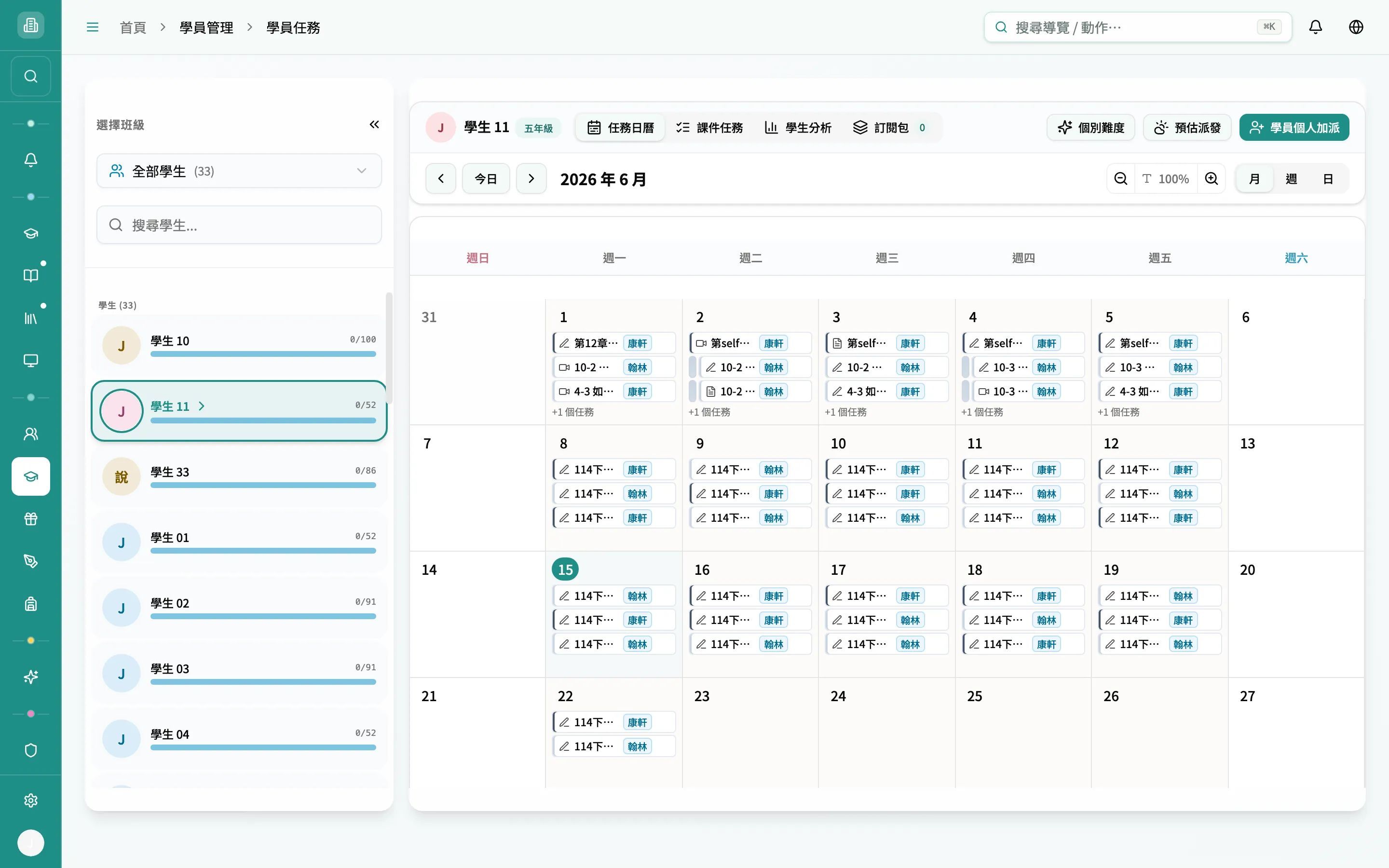Click 學生 01 progress bar
The image size is (1389, 868).
(263, 551)
